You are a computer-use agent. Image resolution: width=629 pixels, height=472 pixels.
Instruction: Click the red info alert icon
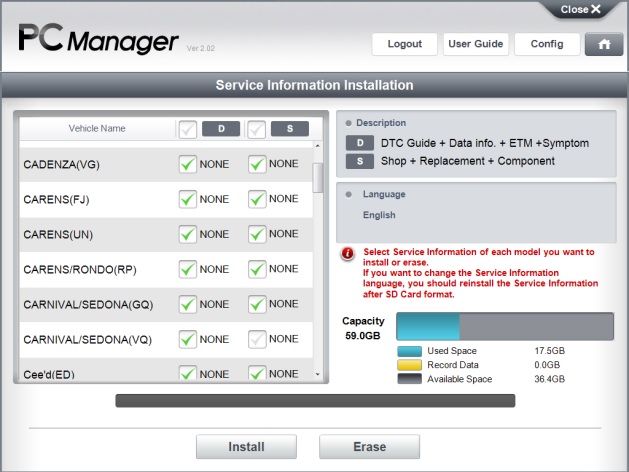tap(347, 253)
